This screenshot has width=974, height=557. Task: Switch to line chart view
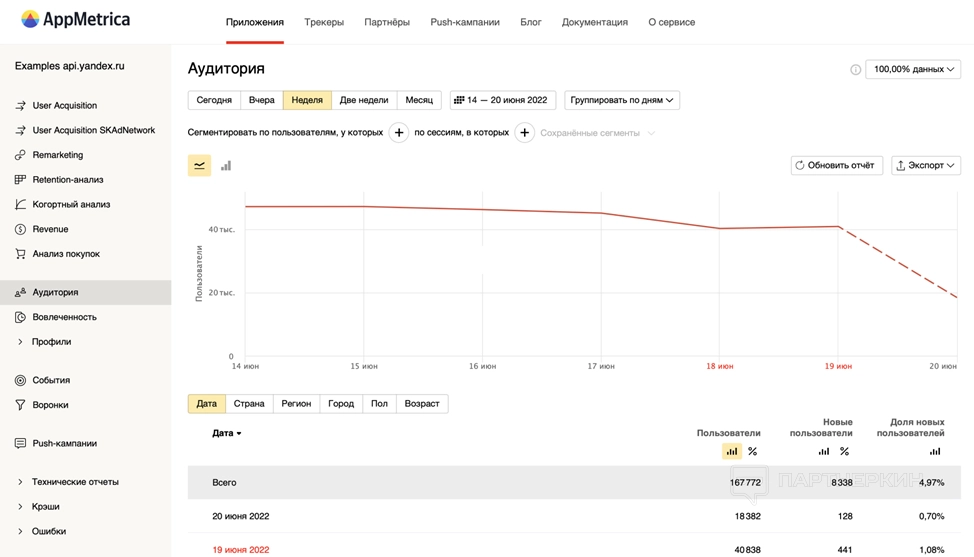(200, 166)
